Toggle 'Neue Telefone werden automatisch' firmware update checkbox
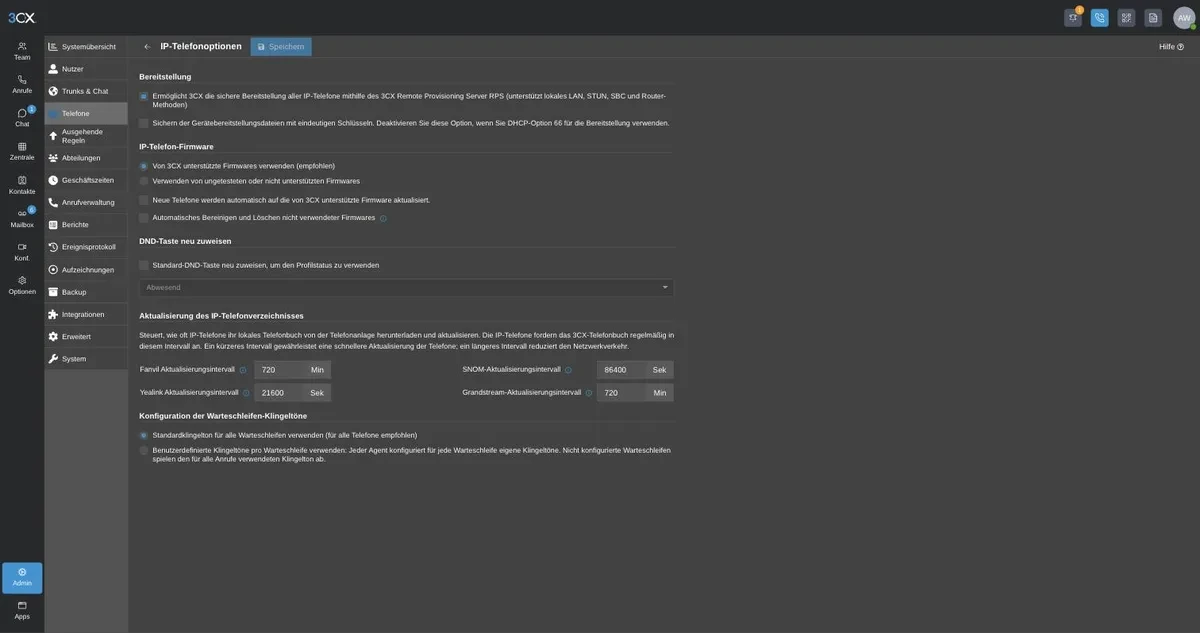1200x633 pixels. 144,200
